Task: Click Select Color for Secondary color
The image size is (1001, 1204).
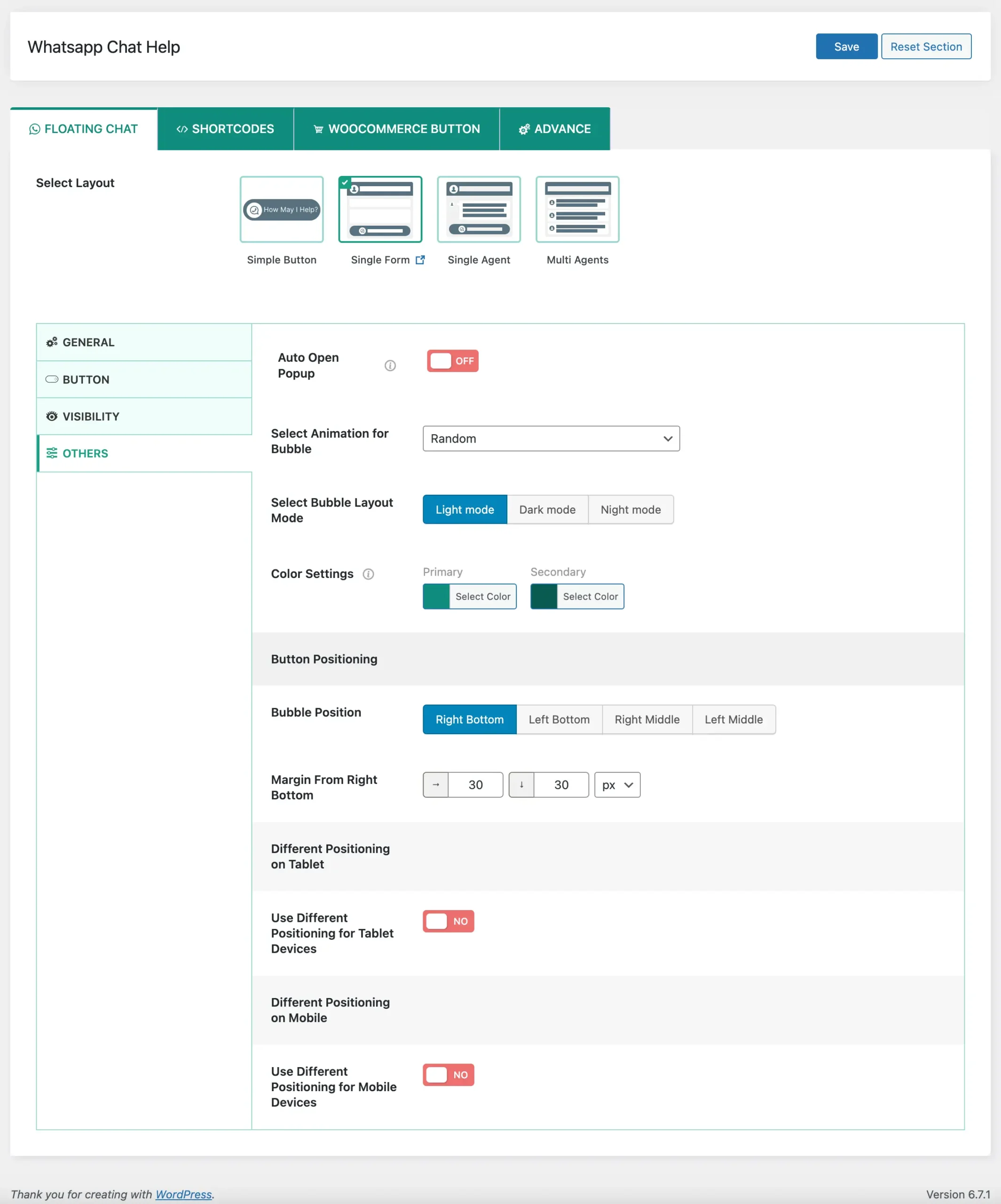Action: pos(591,596)
